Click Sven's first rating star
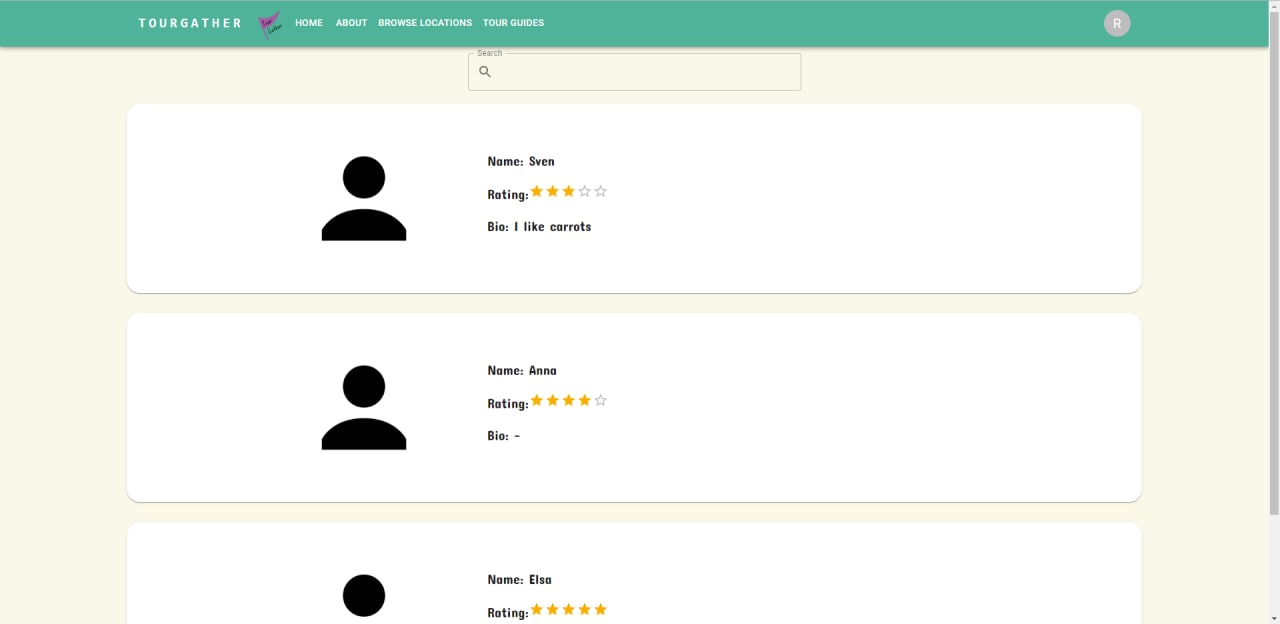The image size is (1280, 624). (x=537, y=191)
